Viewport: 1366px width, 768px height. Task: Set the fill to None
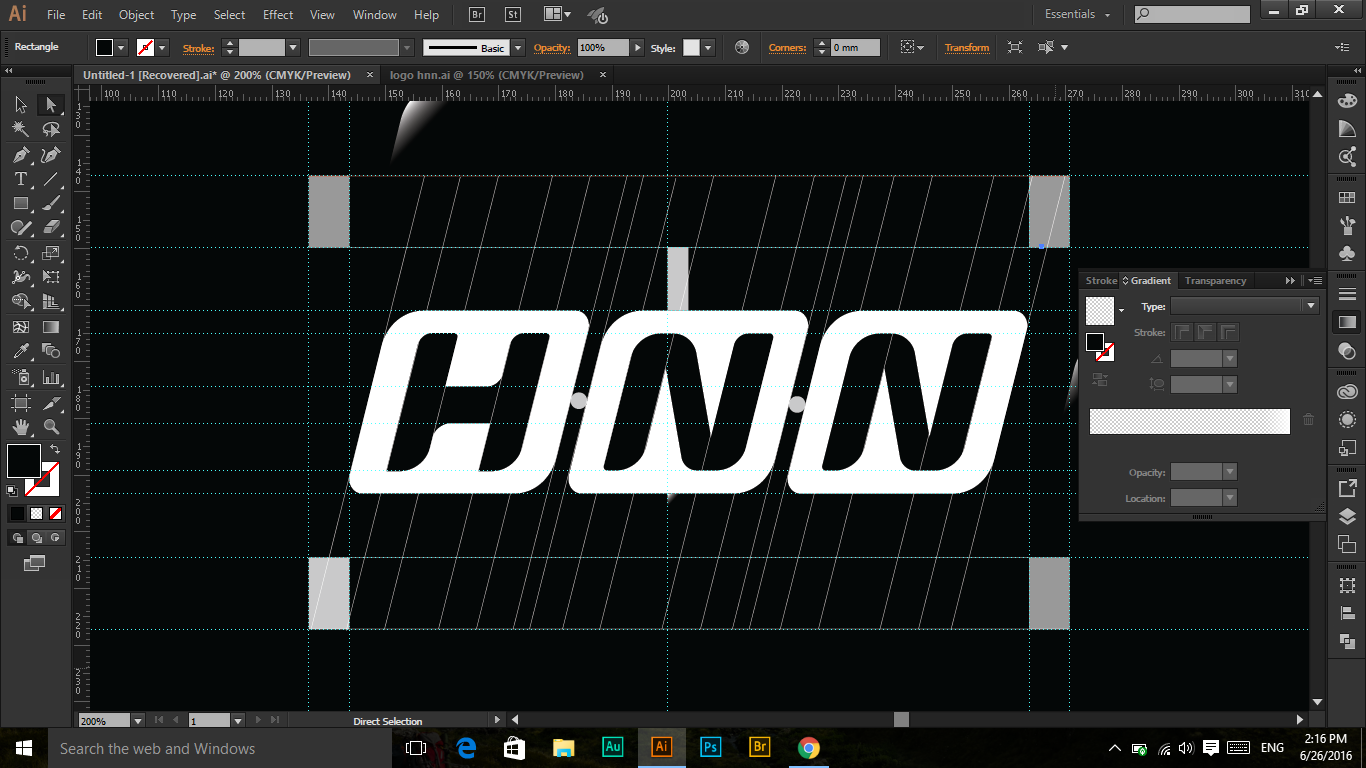pos(56,513)
